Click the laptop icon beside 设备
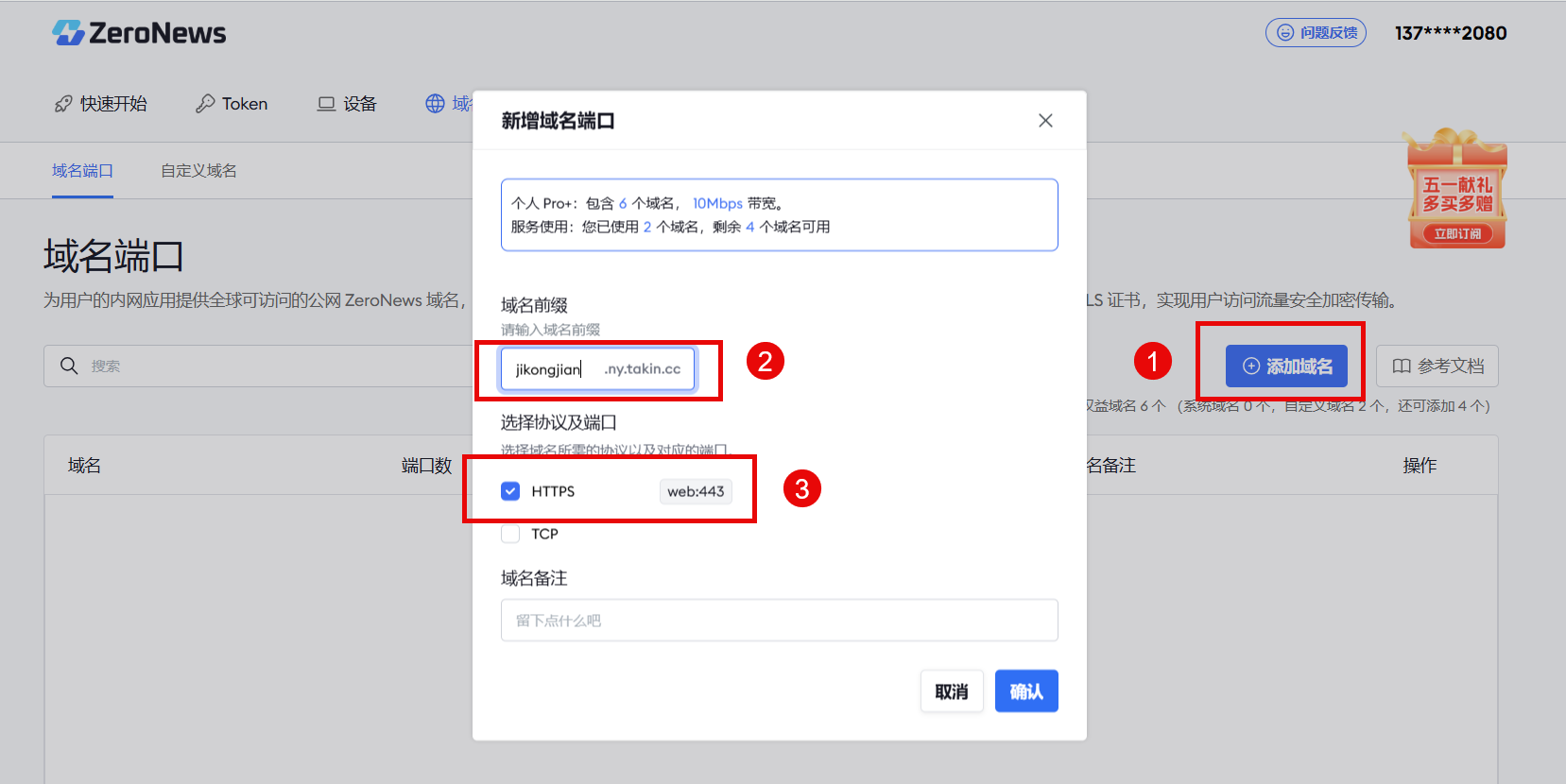This screenshot has width=1566, height=784. (326, 104)
